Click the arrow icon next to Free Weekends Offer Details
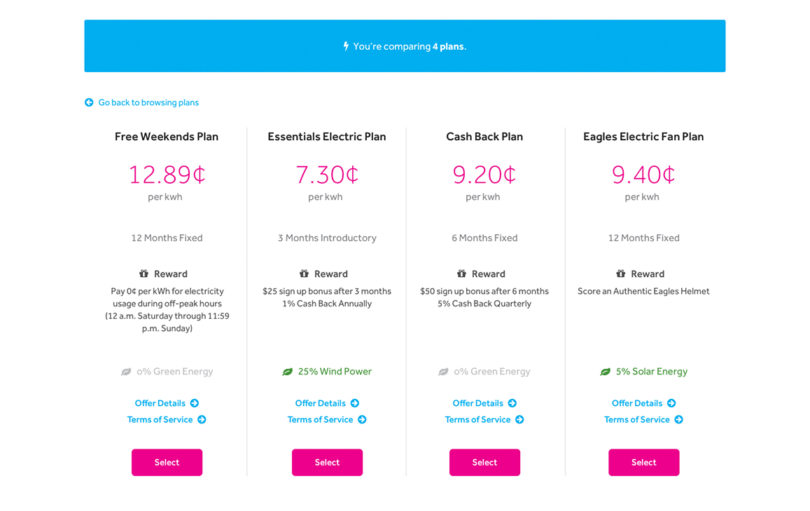Screen dimensions: 810x511 pos(195,403)
